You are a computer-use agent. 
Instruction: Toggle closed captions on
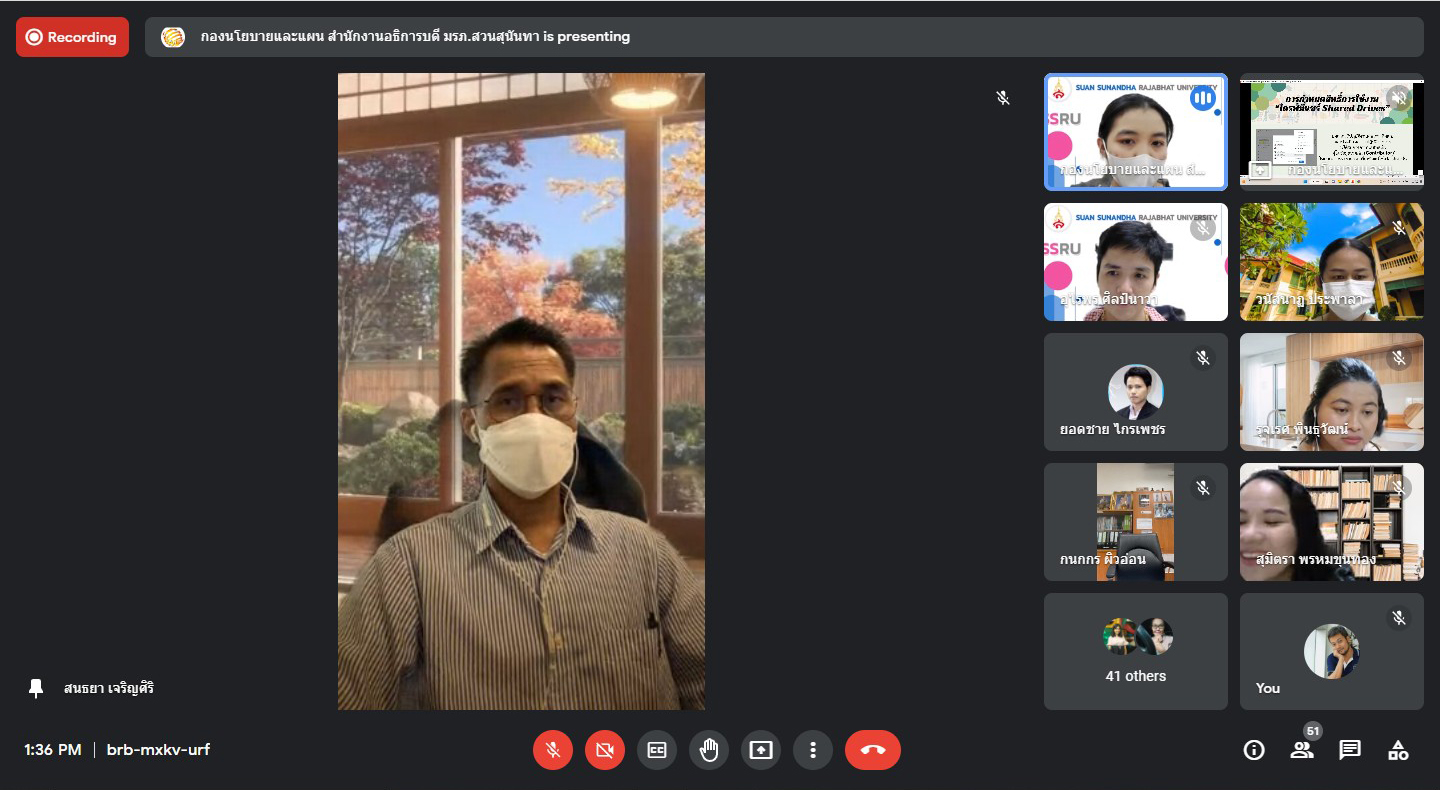657,750
